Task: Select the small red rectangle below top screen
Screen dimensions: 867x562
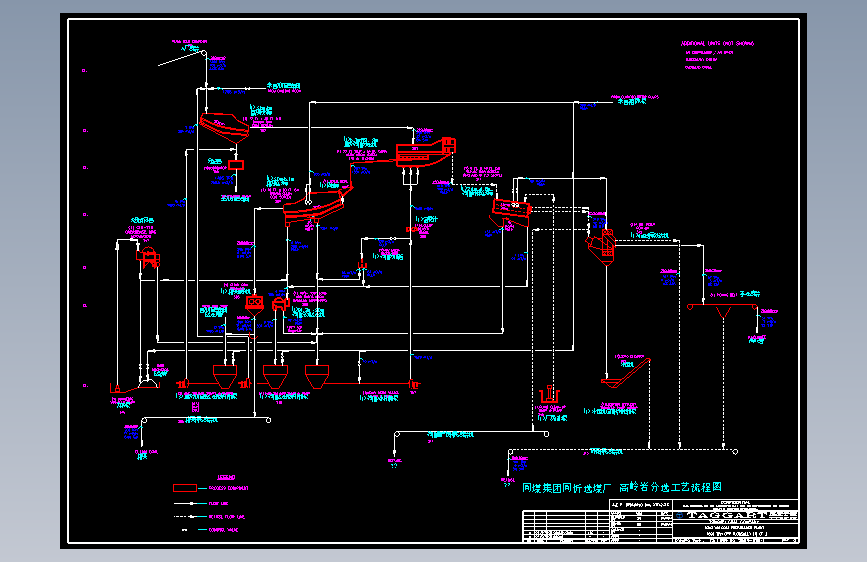Action: (x=236, y=164)
